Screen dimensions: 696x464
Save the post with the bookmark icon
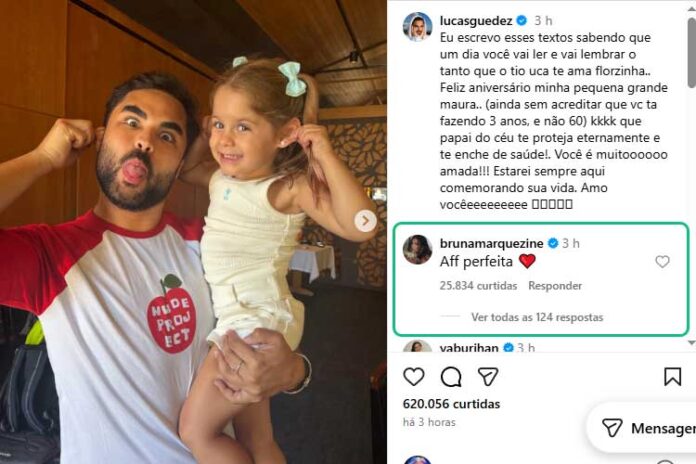coord(672,377)
